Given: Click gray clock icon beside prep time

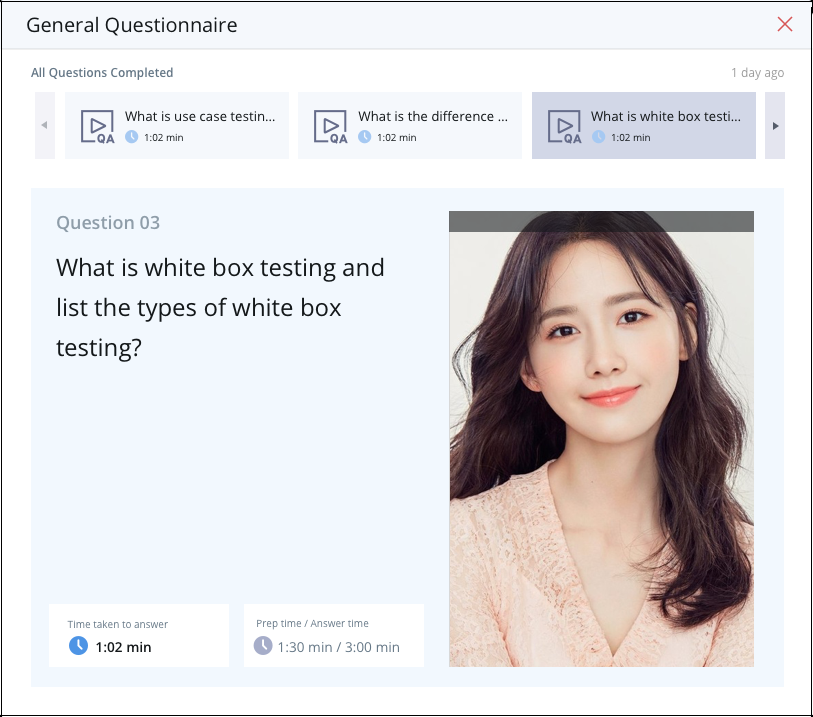Looking at the screenshot, I should click(x=263, y=646).
